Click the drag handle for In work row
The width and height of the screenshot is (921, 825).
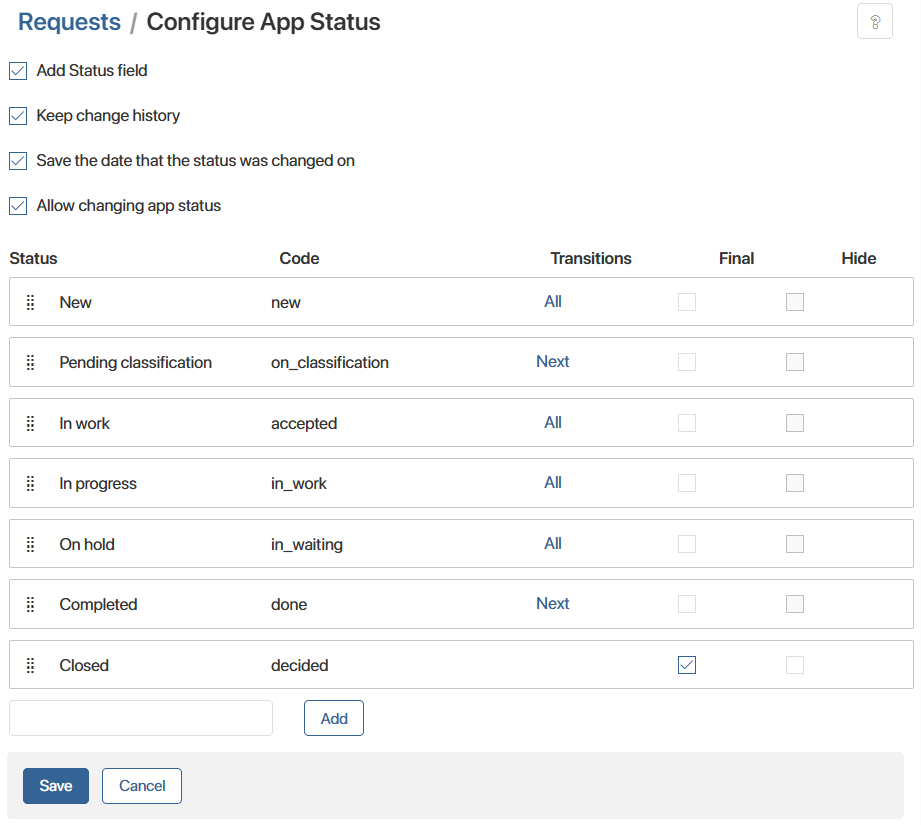coord(30,423)
